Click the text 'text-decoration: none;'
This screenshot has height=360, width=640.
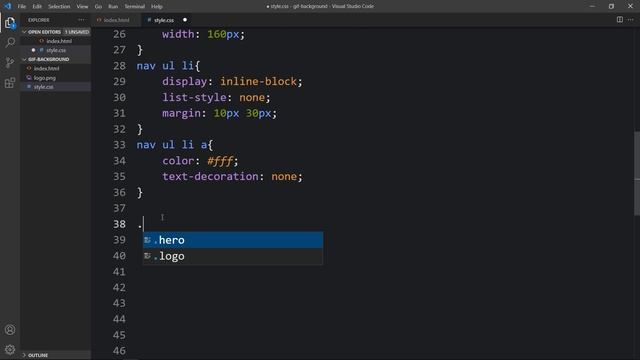click(x=232, y=177)
